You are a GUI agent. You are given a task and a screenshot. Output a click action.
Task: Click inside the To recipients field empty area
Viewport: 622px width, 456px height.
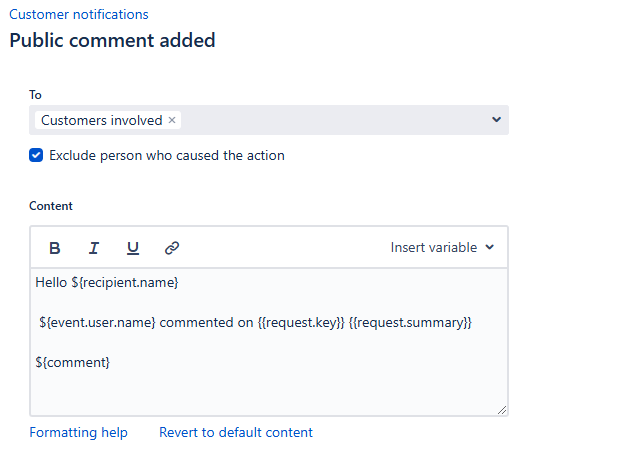(x=333, y=120)
